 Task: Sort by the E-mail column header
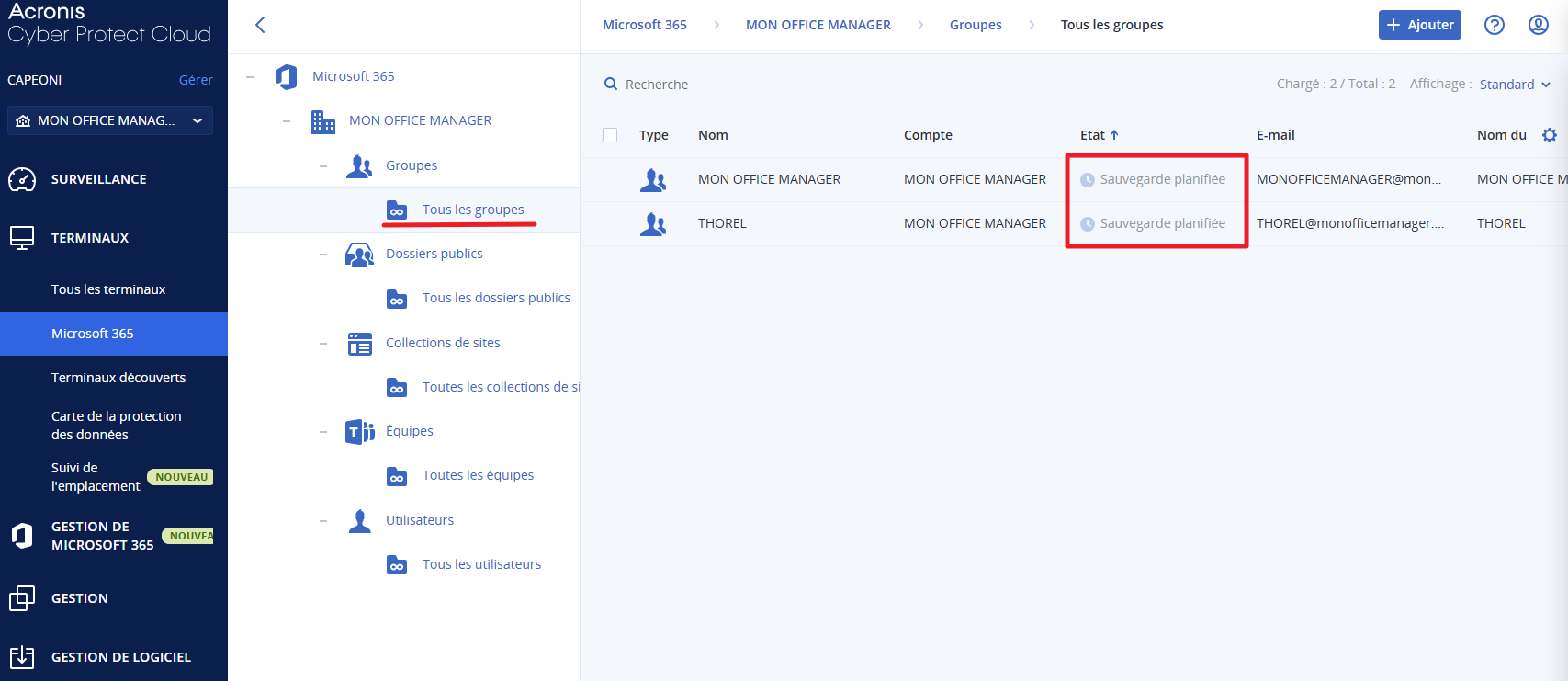(1276, 135)
